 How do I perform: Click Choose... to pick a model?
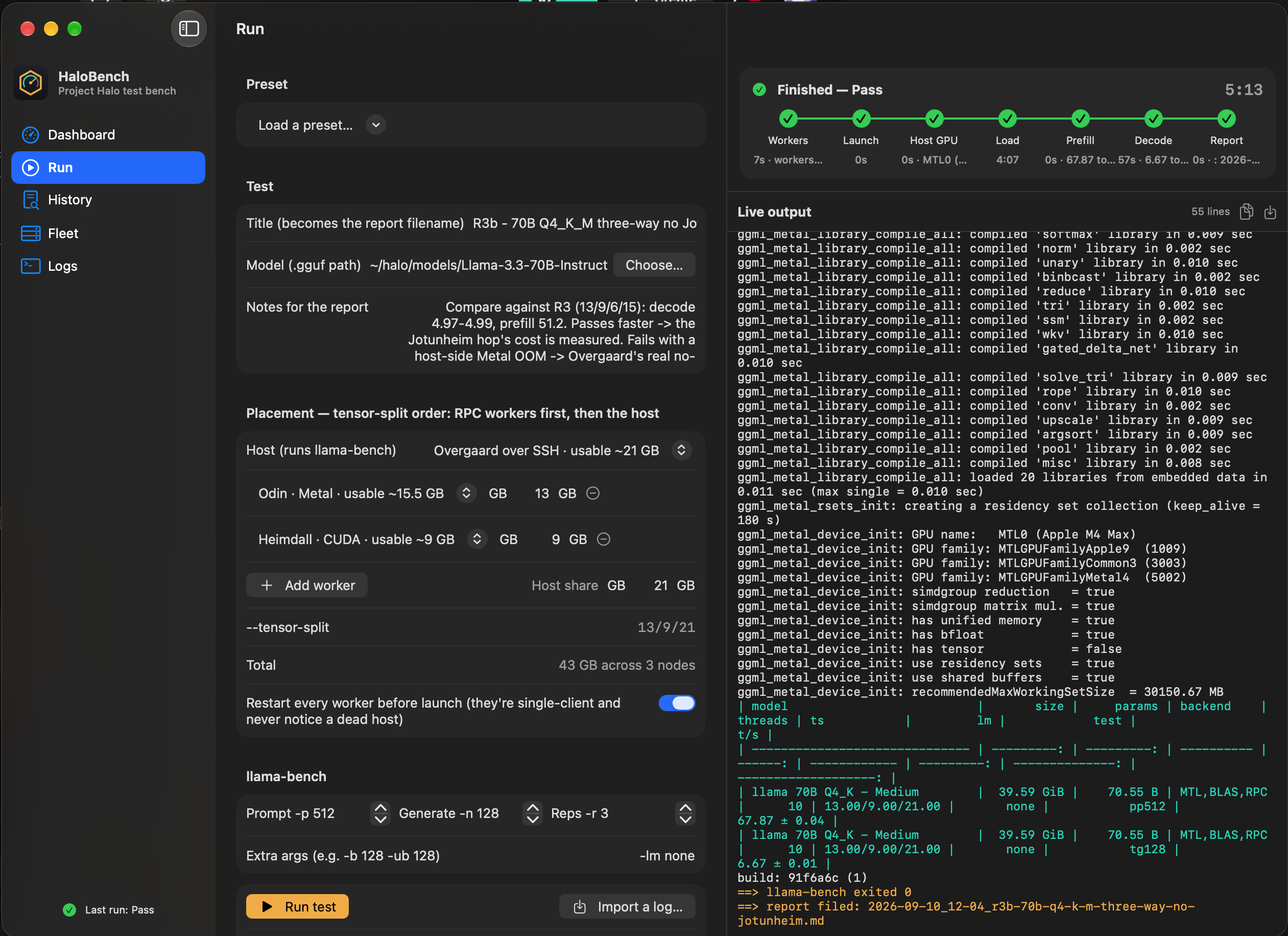(x=654, y=265)
